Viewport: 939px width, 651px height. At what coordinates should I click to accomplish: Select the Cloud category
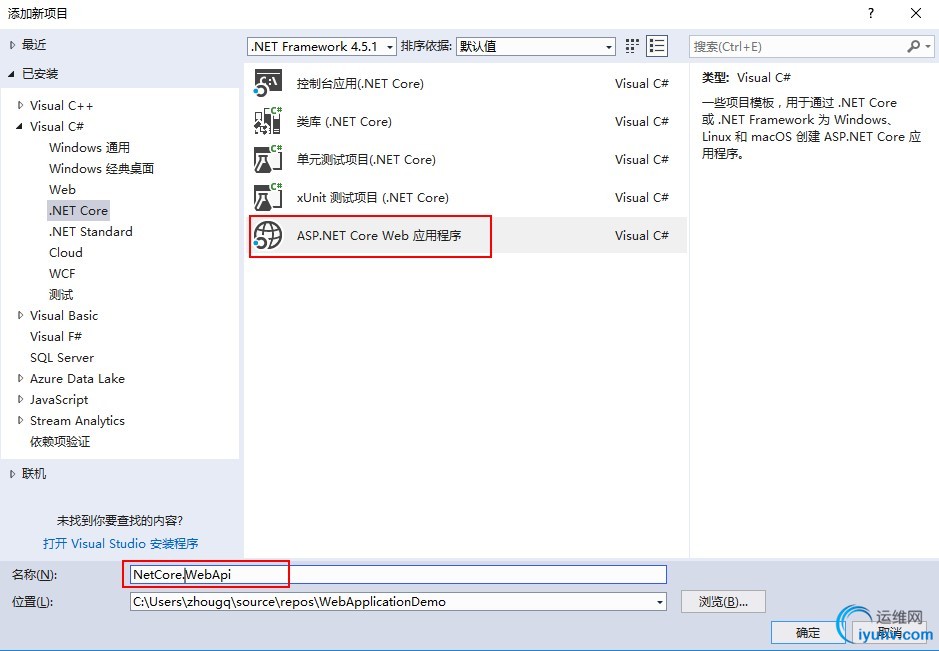(x=66, y=252)
